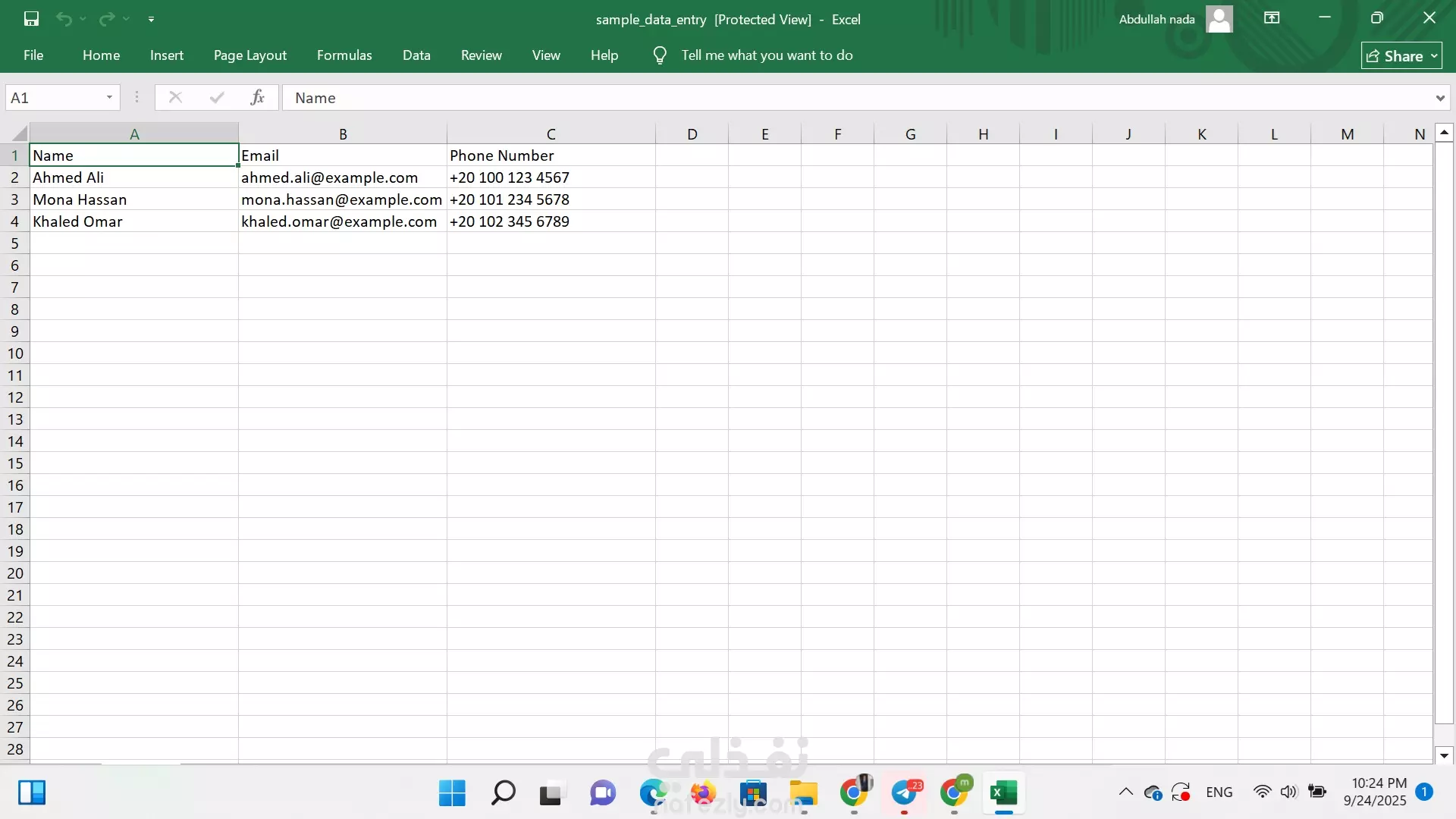
Task: Expand the formula bar chevron
Action: coord(1439,98)
